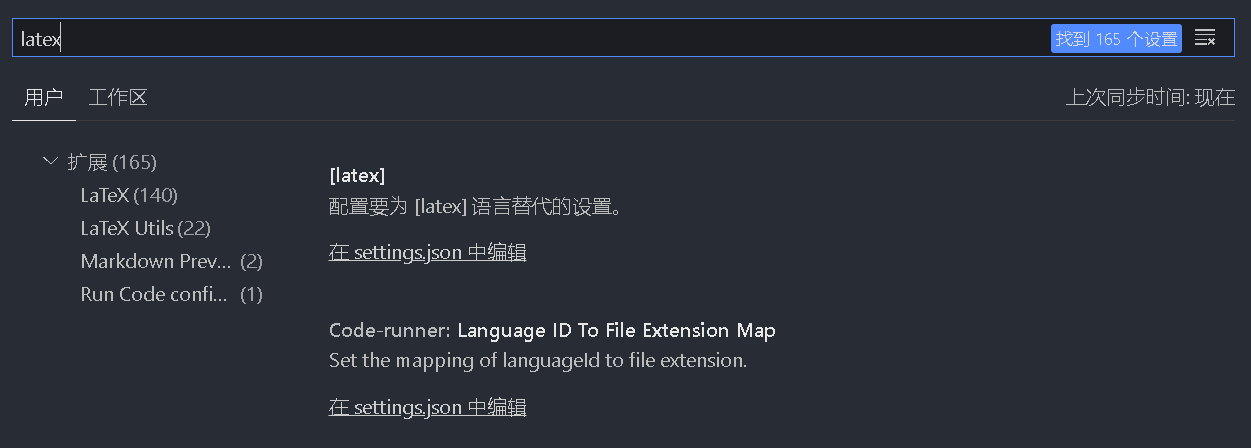1251x448 pixels.
Task: Click the Language ID To File Extension Map title
Action: 616,330
